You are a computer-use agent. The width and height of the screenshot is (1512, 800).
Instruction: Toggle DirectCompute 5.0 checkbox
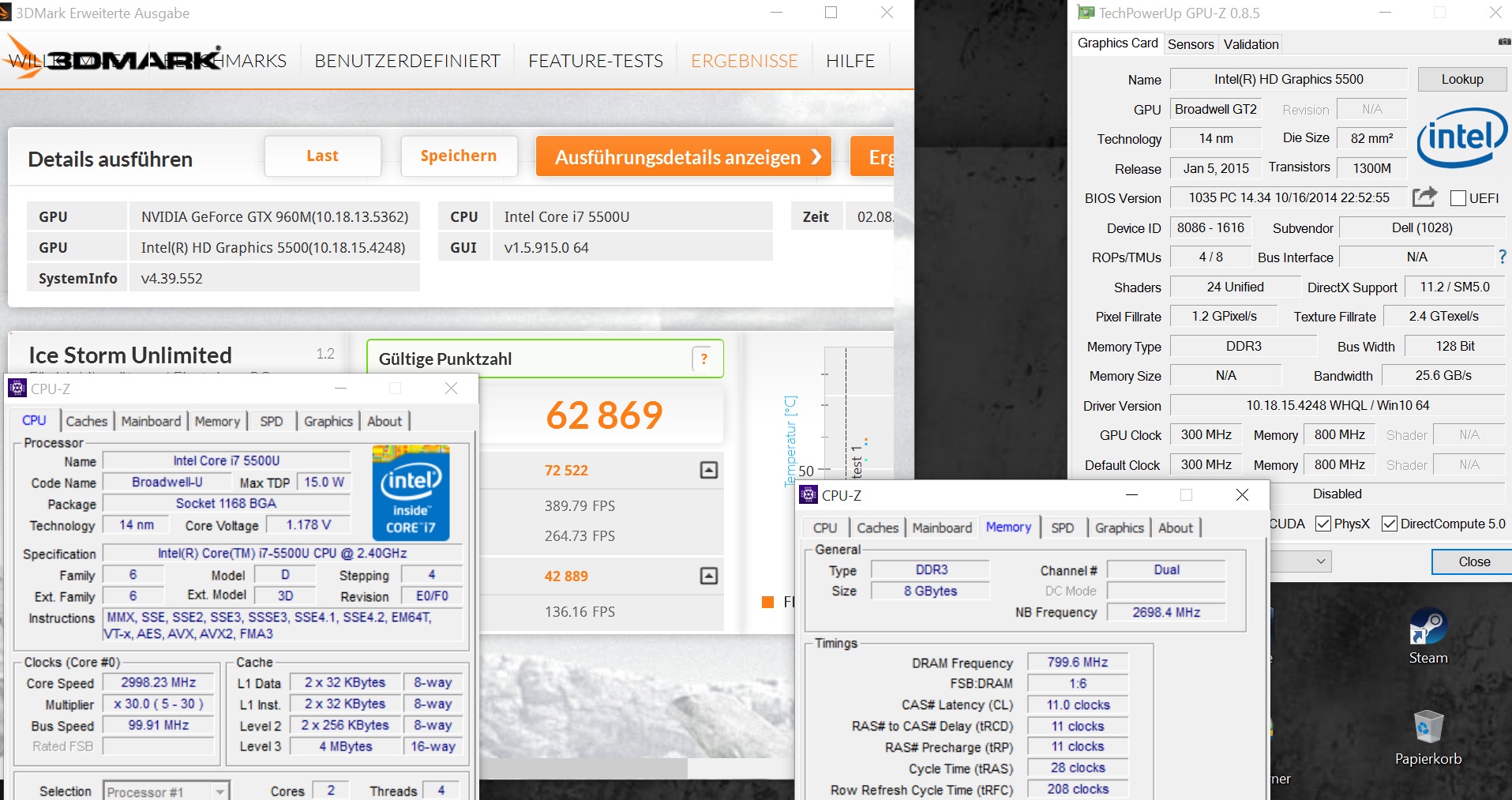1390,524
